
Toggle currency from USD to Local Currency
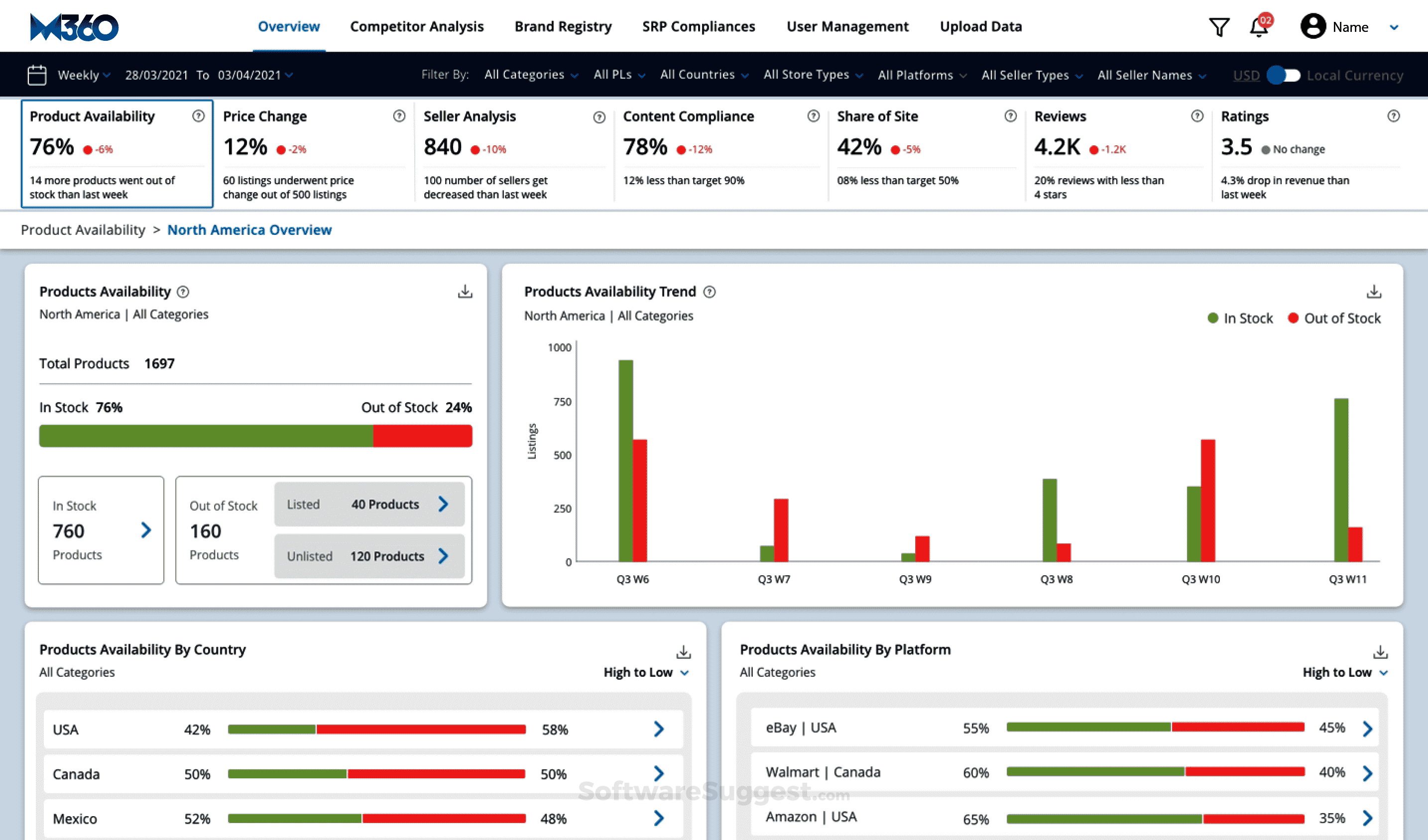(1284, 74)
